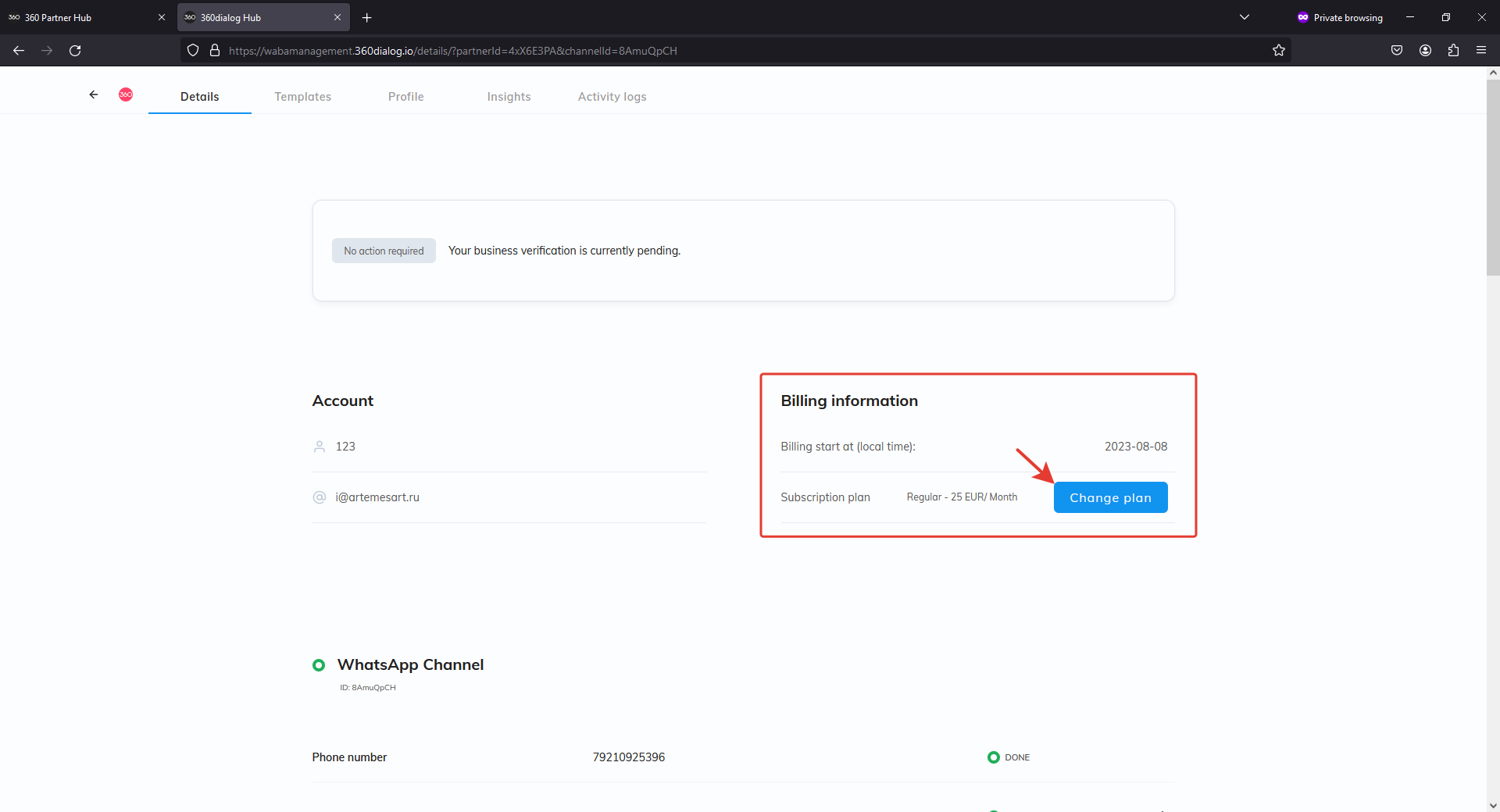The height and width of the screenshot is (812, 1500).
Task: Click the Phone number label
Action: (349, 757)
